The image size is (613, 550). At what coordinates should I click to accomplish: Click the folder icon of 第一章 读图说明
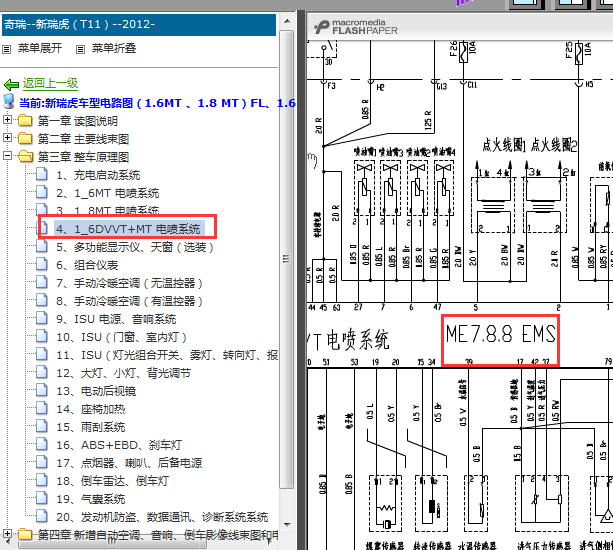point(25,120)
